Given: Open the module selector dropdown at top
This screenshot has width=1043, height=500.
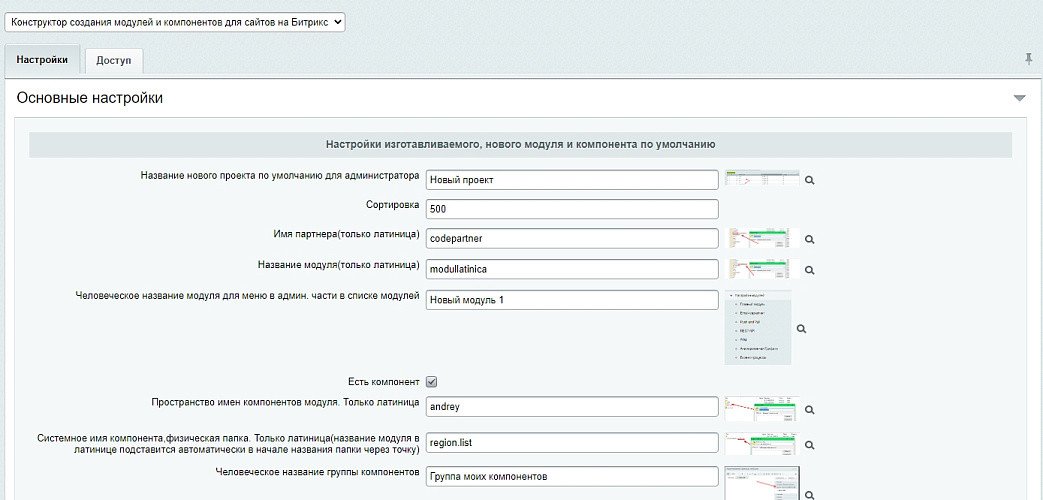Looking at the screenshot, I should [x=175, y=22].
